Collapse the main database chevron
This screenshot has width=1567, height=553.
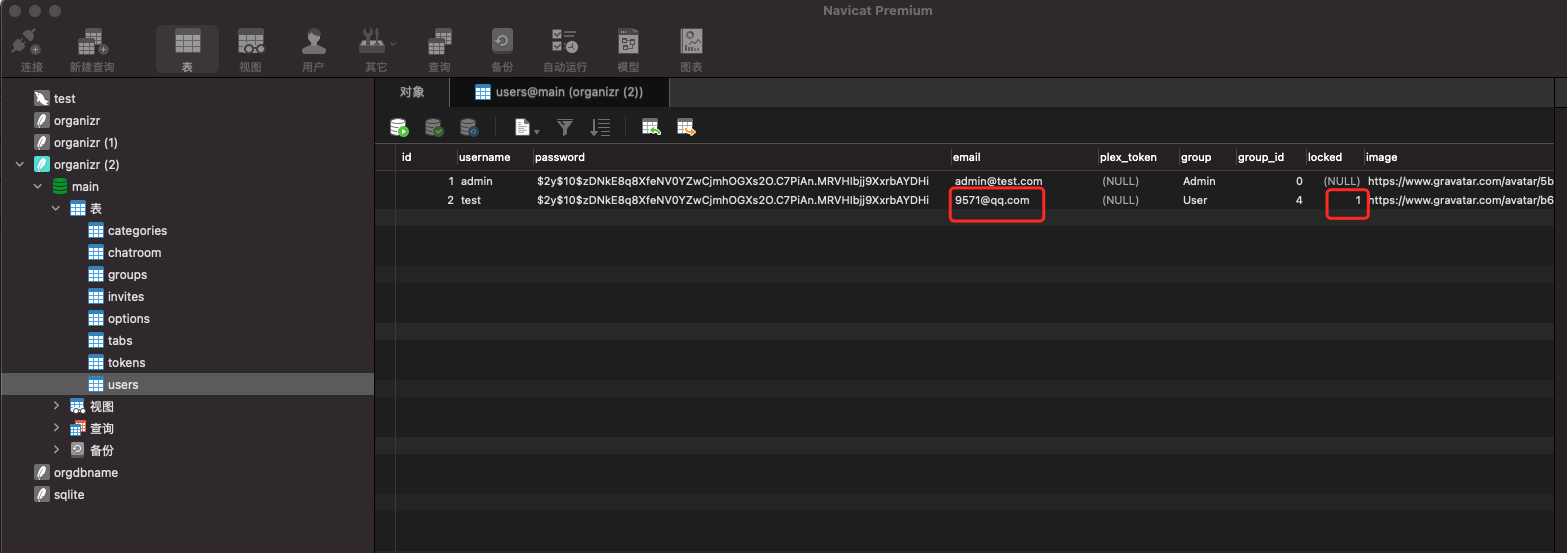tap(37, 187)
